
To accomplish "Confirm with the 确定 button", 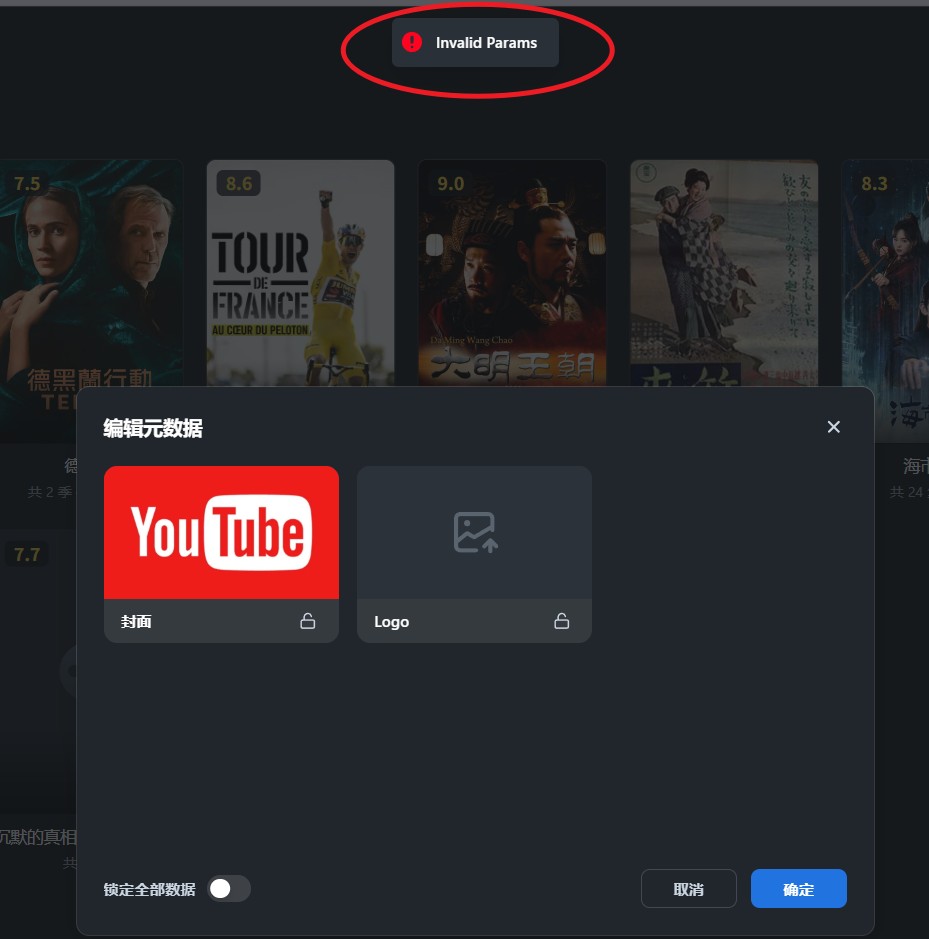I will pyautogui.click(x=798, y=889).
